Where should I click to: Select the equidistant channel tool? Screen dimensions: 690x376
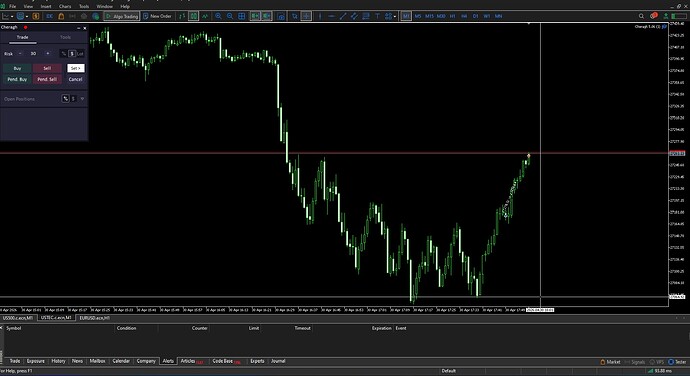(354, 16)
